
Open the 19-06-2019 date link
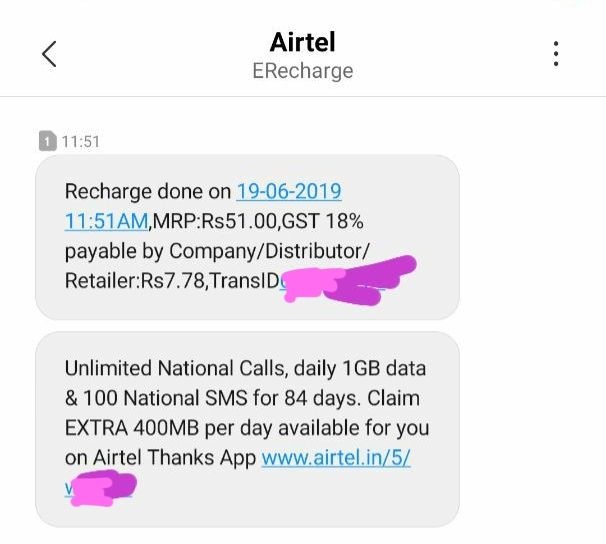[289, 192]
